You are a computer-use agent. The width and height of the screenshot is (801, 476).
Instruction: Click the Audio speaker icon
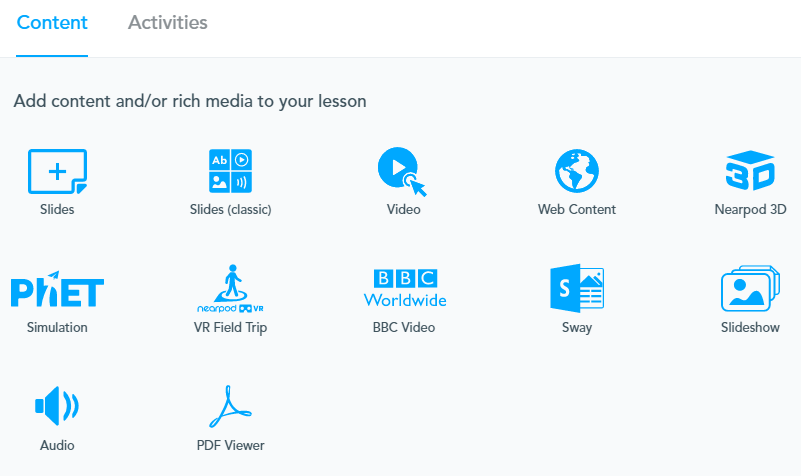tap(57, 406)
